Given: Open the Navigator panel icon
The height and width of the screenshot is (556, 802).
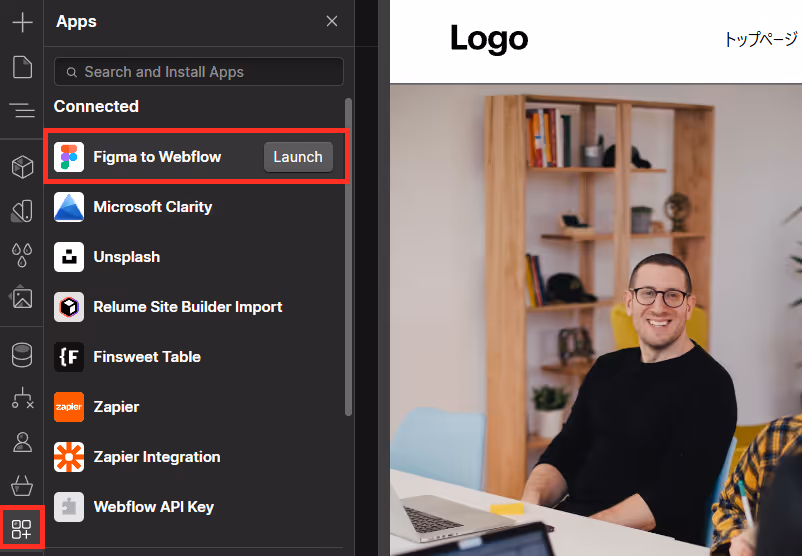Looking at the screenshot, I should click(22, 109).
